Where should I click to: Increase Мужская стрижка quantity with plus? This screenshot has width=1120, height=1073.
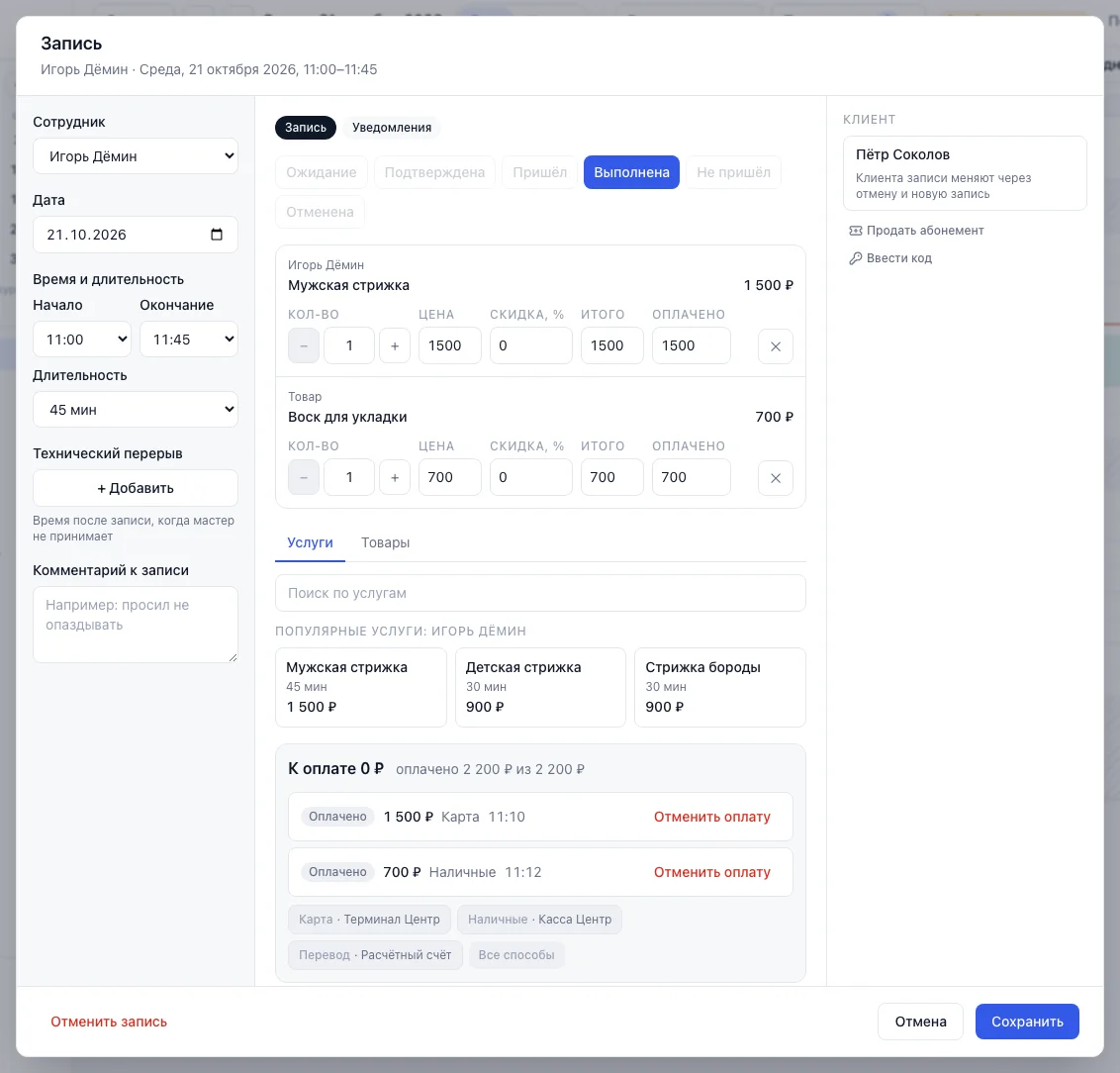pyautogui.click(x=395, y=345)
